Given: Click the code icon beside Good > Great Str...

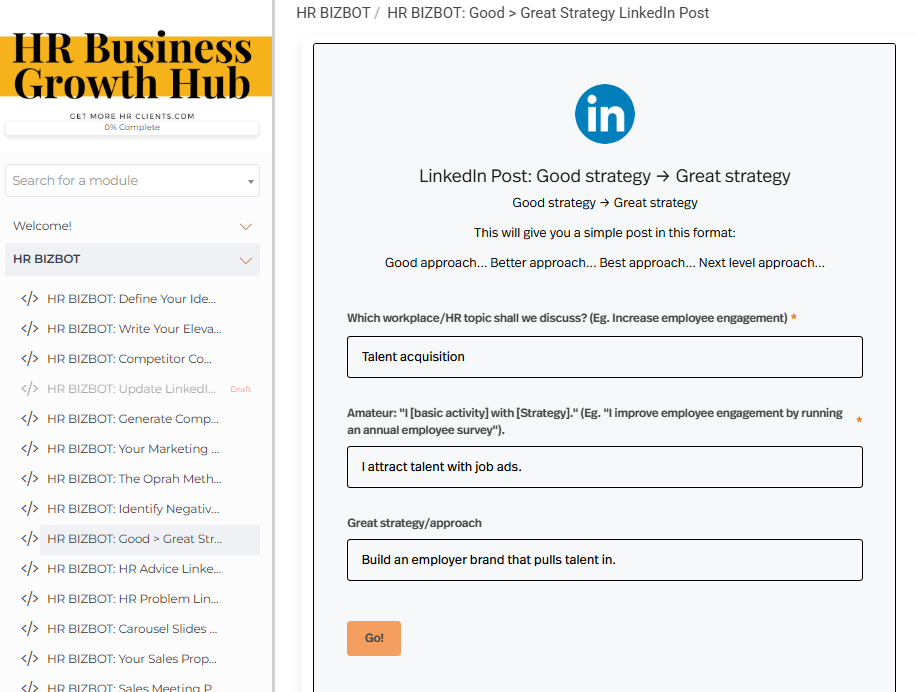Looking at the screenshot, I should click(x=30, y=538).
